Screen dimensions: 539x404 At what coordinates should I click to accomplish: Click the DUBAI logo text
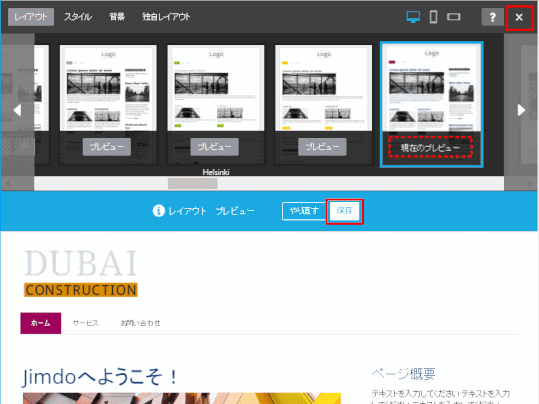click(x=81, y=263)
